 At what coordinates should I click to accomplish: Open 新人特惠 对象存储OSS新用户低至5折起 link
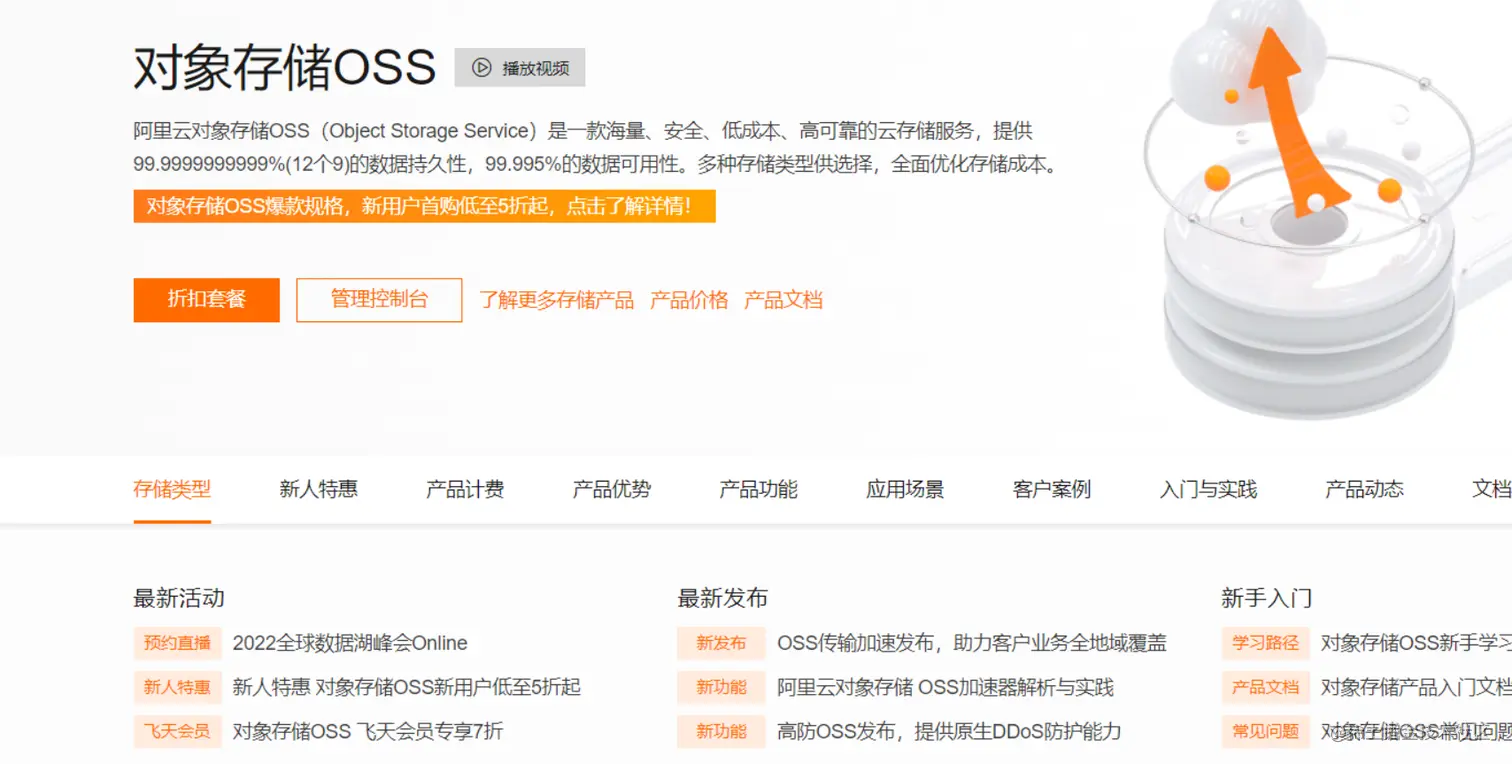click(406, 687)
